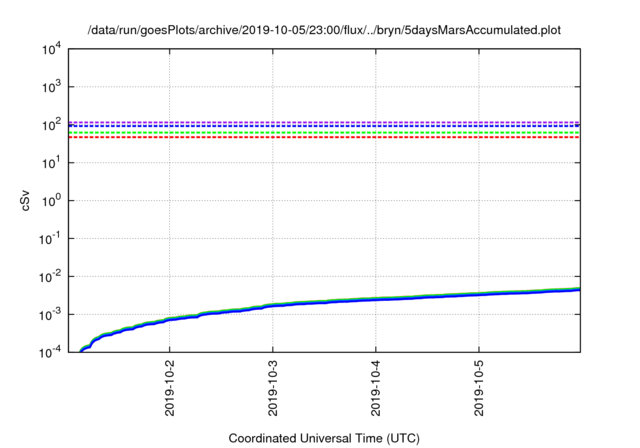This screenshot has width=640, height=448.
Task: Click the 2019-10-3 date tick label
Action: click(x=273, y=388)
